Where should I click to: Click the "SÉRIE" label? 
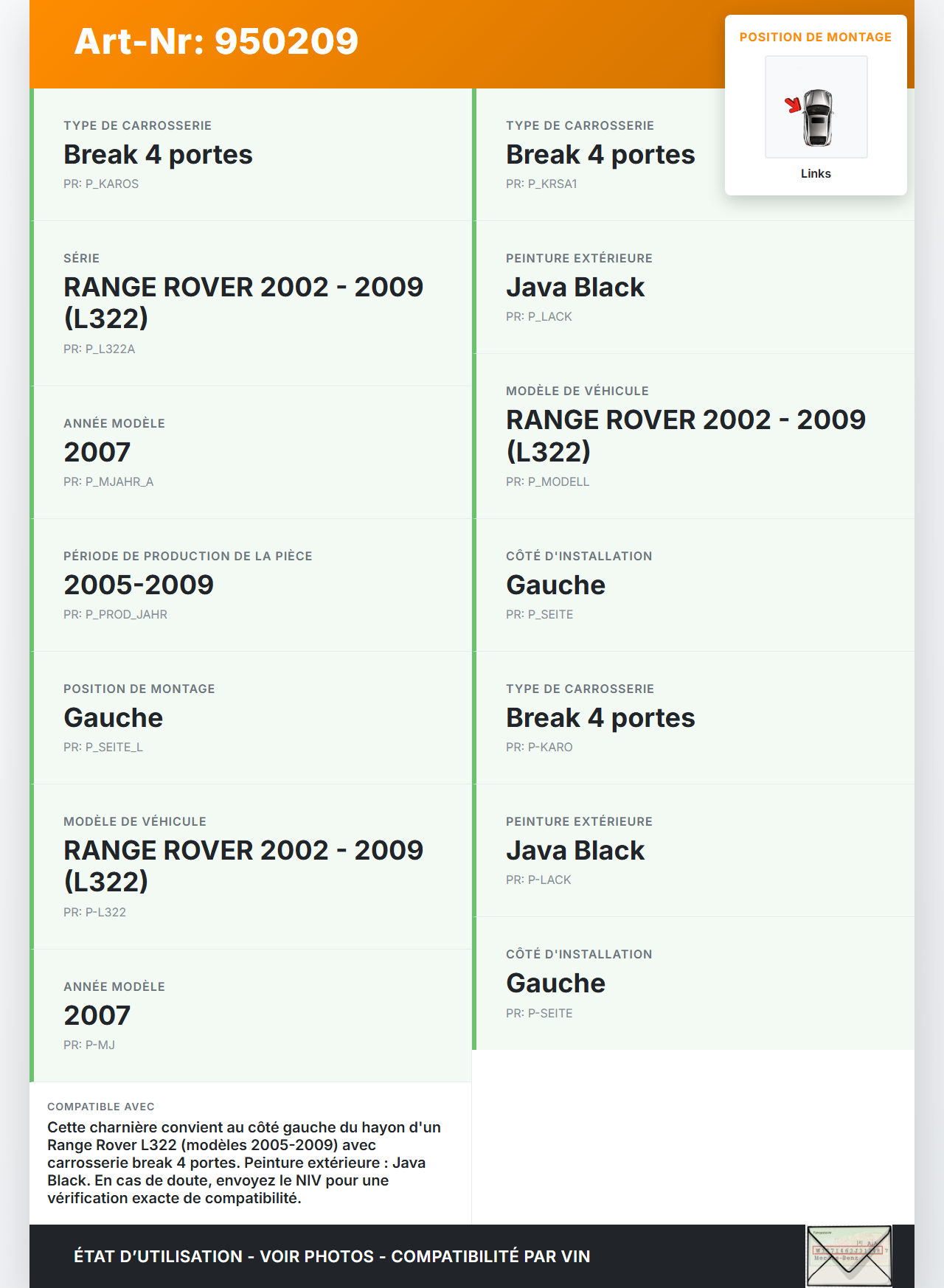[81, 258]
